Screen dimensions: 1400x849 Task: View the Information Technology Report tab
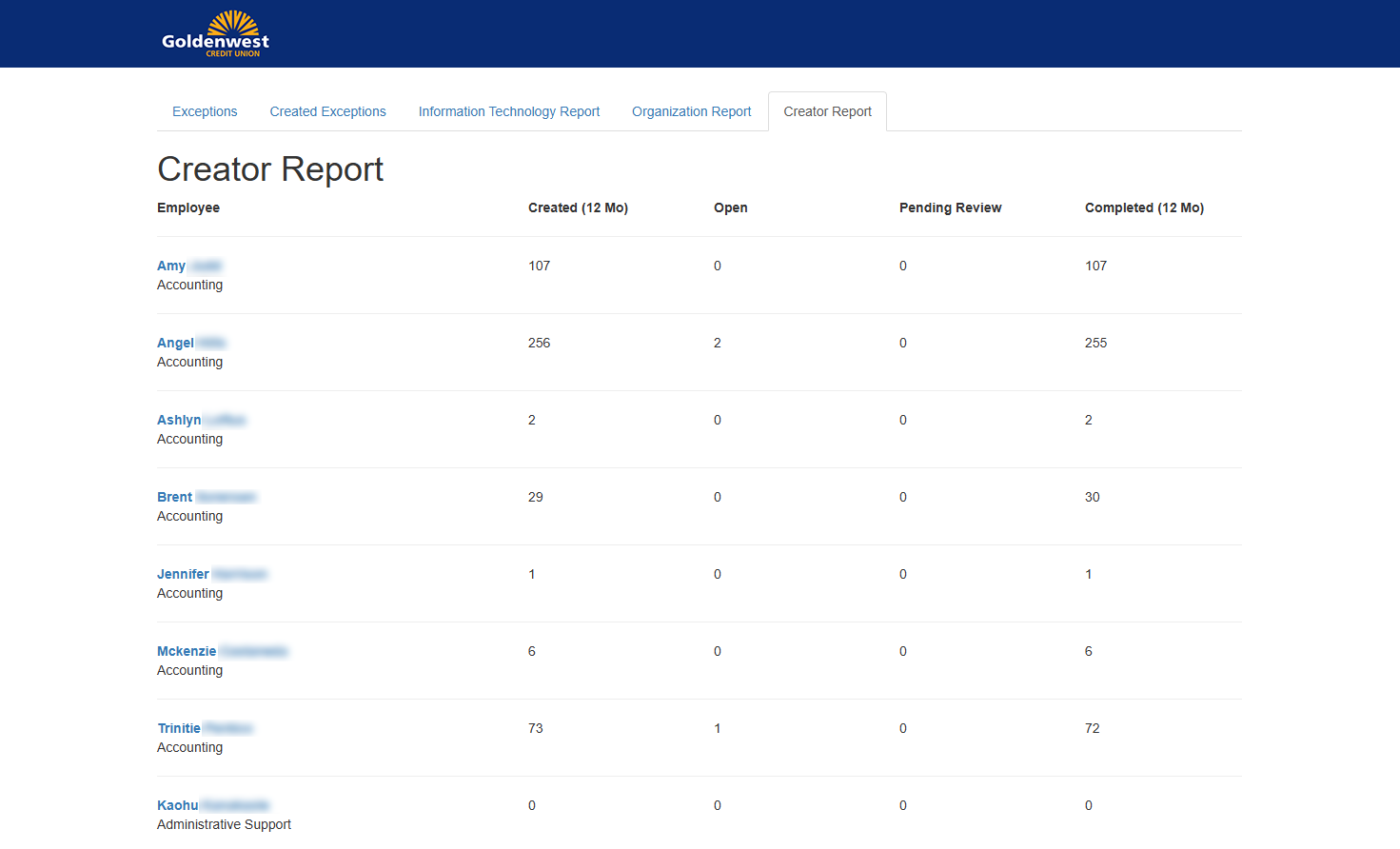pos(509,111)
